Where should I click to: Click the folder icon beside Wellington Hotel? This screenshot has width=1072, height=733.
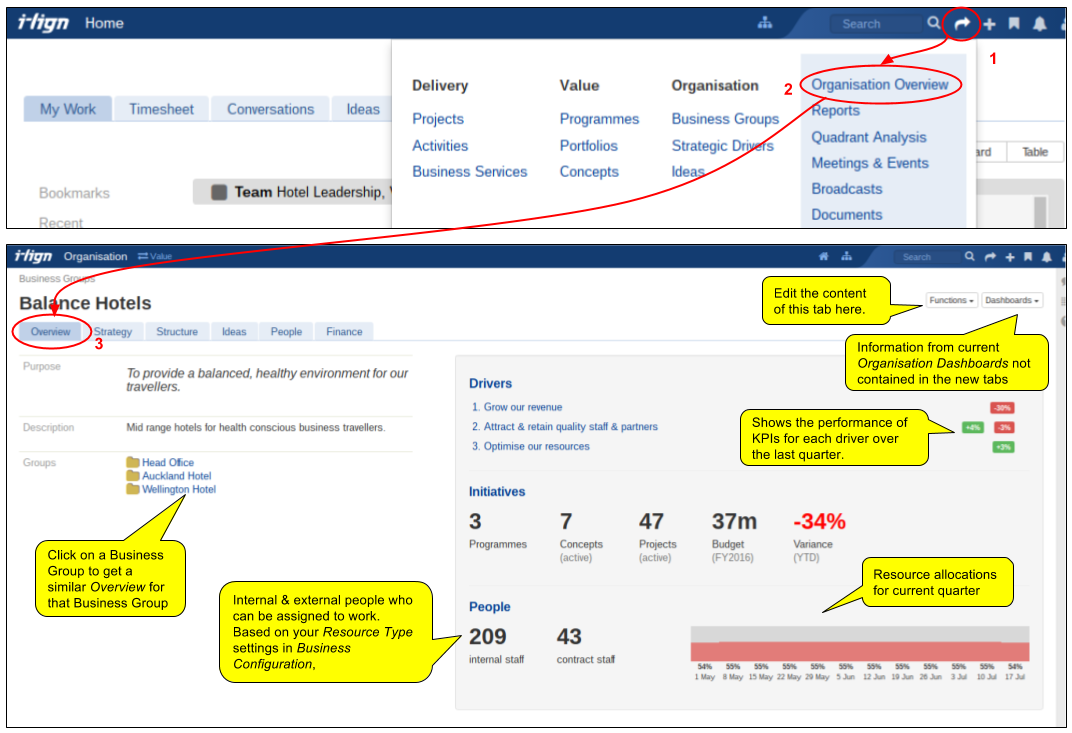[133, 489]
